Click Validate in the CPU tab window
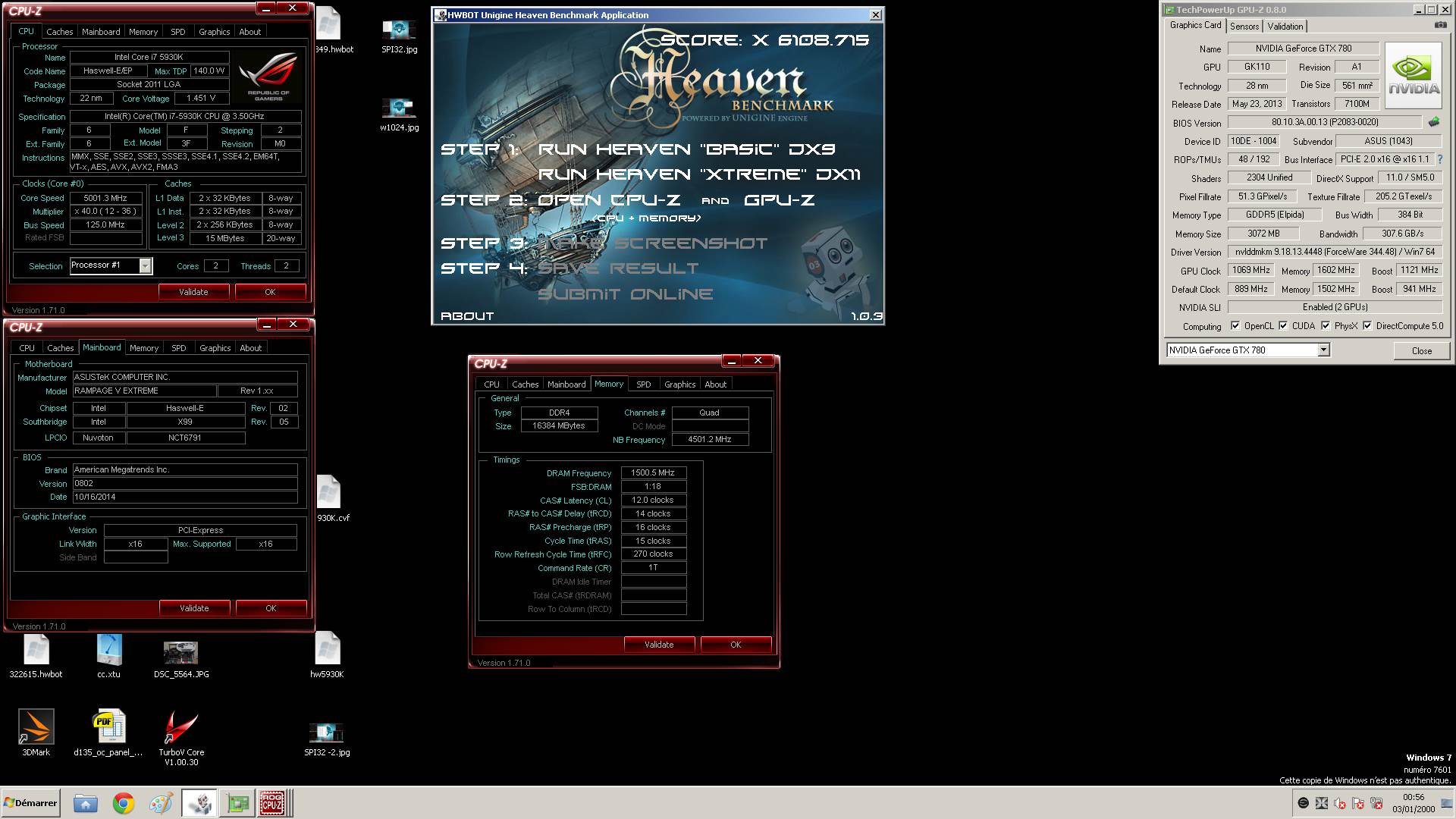The height and width of the screenshot is (819, 1456). (x=193, y=292)
